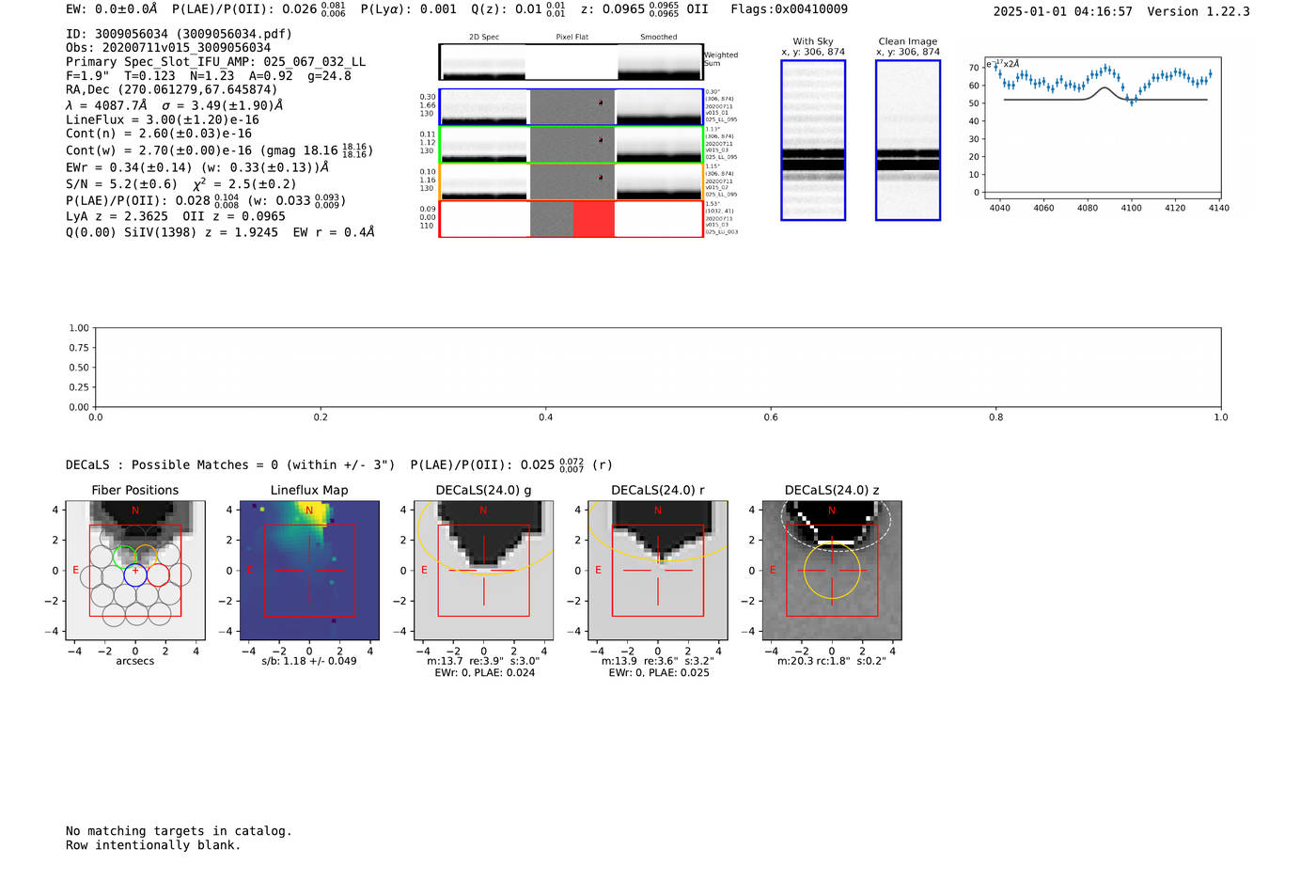Select the blue-bordered 2D spectrum row
Image resolution: width=1316 pixels, height=896 pixels.
click(571, 107)
